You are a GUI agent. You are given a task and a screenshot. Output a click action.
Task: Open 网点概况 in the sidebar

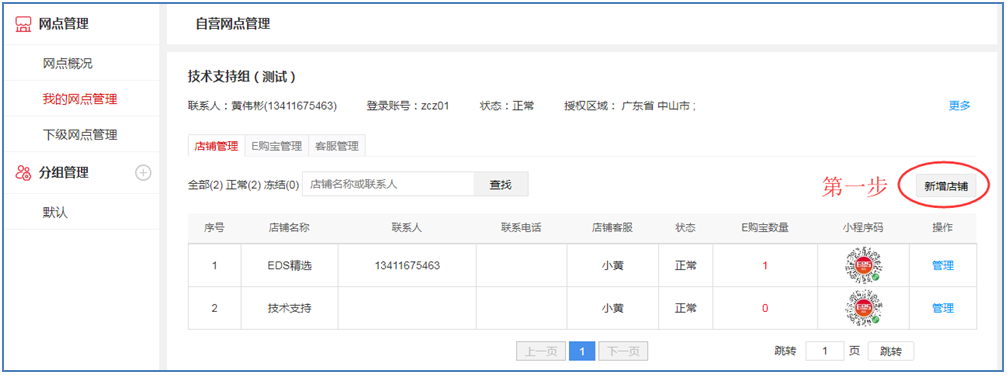67,63
